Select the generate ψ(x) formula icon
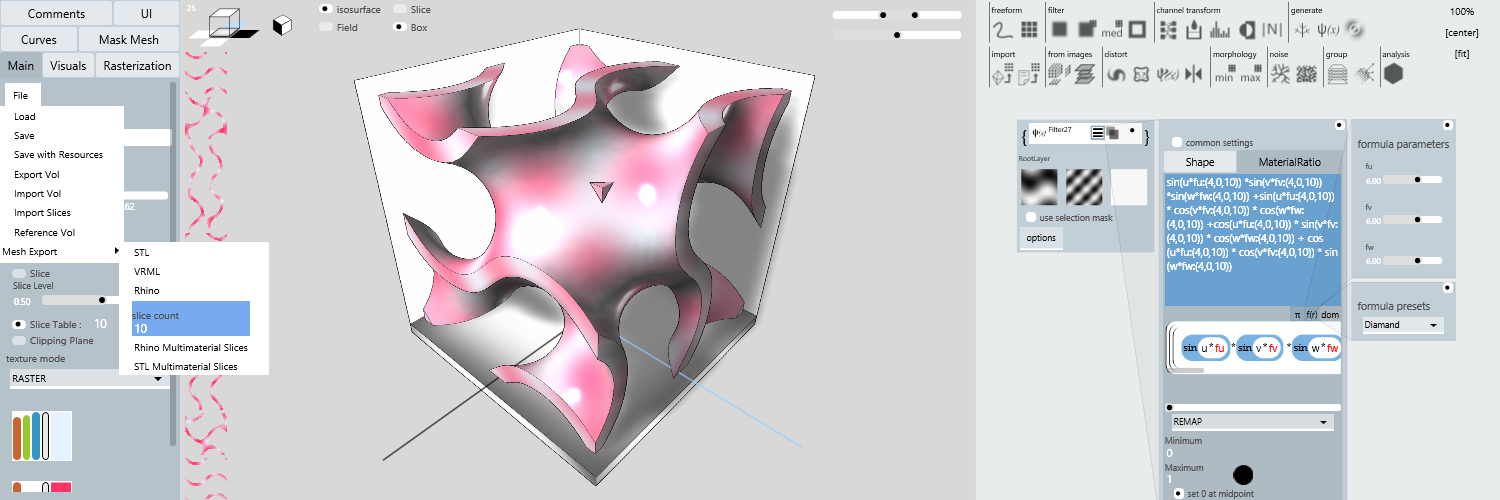The height and width of the screenshot is (500, 1500). click(1328, 29)
